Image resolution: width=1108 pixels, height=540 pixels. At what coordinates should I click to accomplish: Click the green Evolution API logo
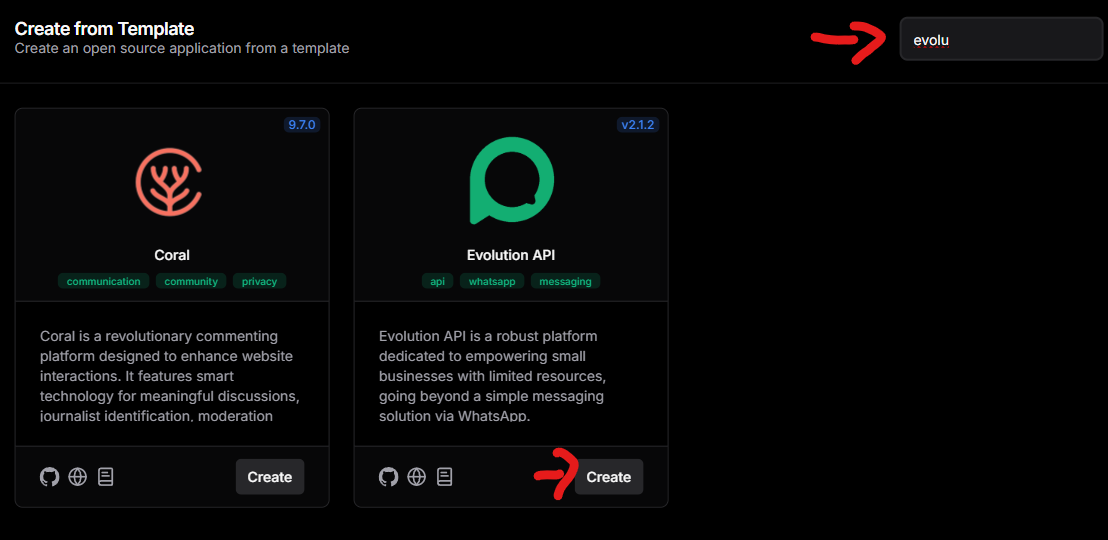coord(511,181)
